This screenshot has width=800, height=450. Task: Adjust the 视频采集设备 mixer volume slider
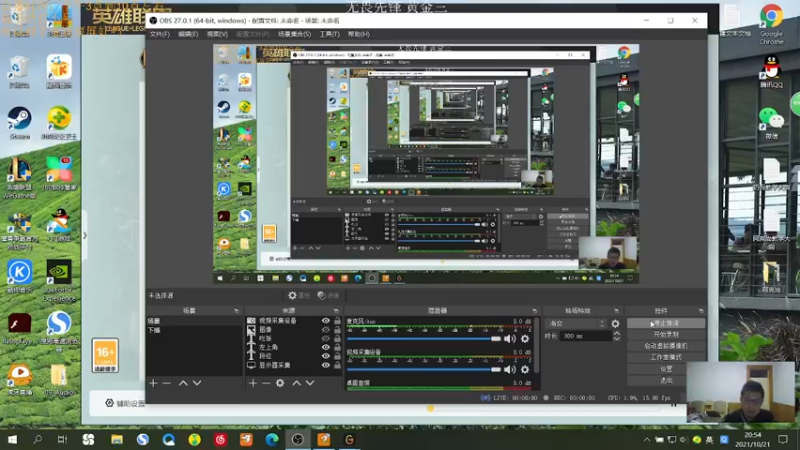(424, 369)
